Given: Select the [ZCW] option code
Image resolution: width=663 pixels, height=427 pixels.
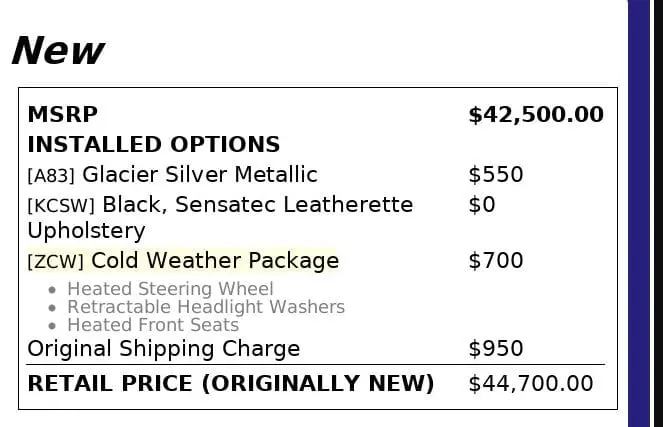Looking at the screenshot, I should point(56,262).
